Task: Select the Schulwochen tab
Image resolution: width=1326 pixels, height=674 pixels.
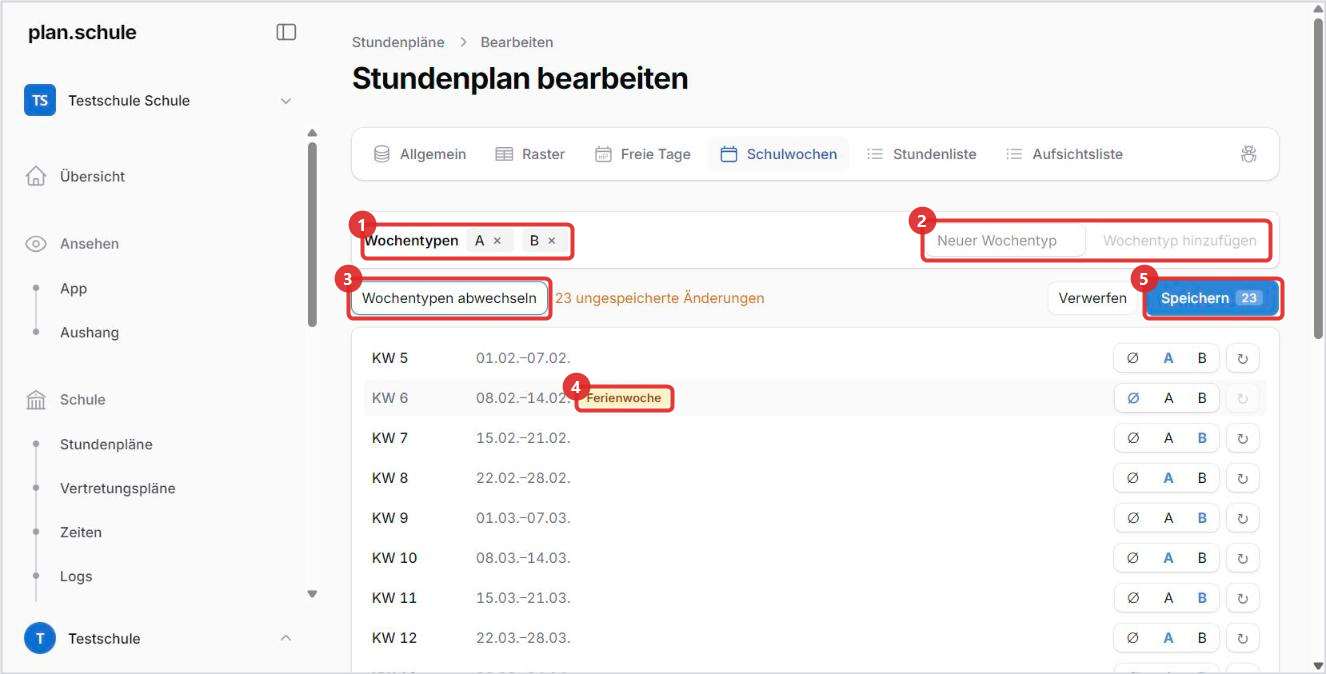Action: [778, 154]
